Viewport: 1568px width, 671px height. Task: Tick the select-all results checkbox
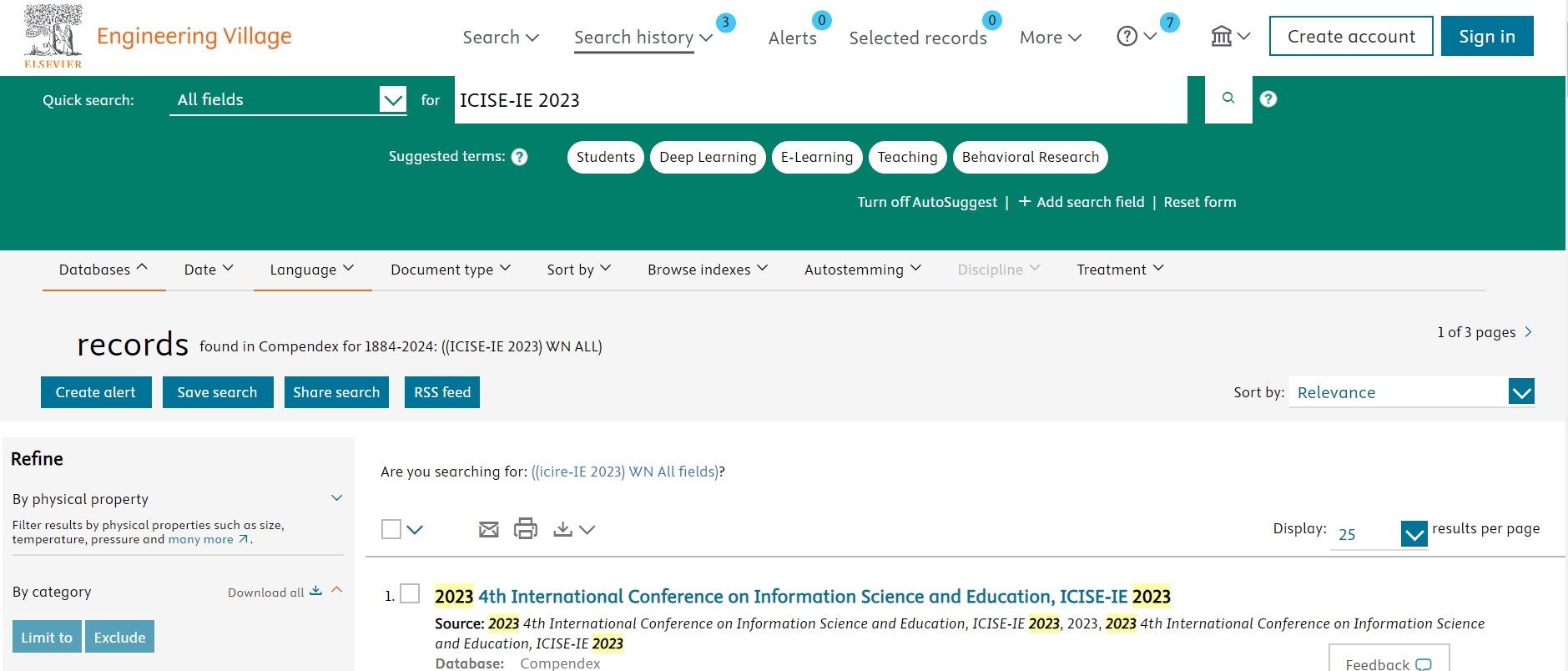(391, 529)
